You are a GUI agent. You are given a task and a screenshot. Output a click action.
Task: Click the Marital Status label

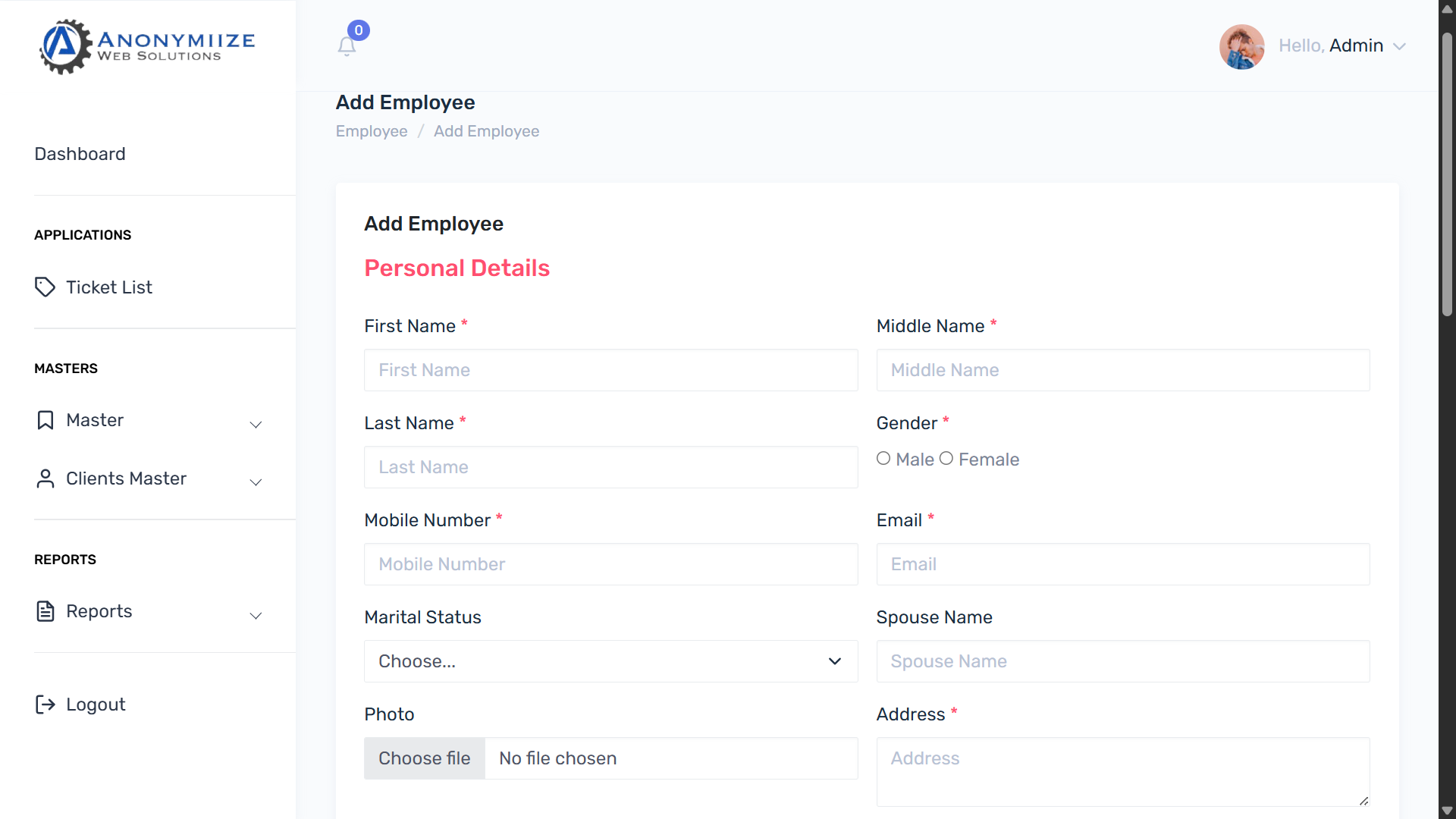tap(422, 617)
